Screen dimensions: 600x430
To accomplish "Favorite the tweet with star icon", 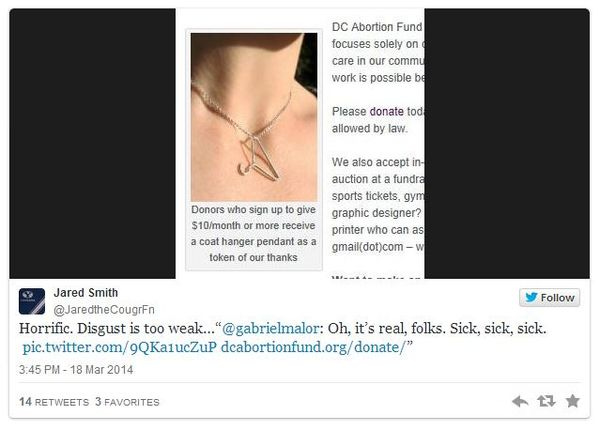I will point(572,401).
